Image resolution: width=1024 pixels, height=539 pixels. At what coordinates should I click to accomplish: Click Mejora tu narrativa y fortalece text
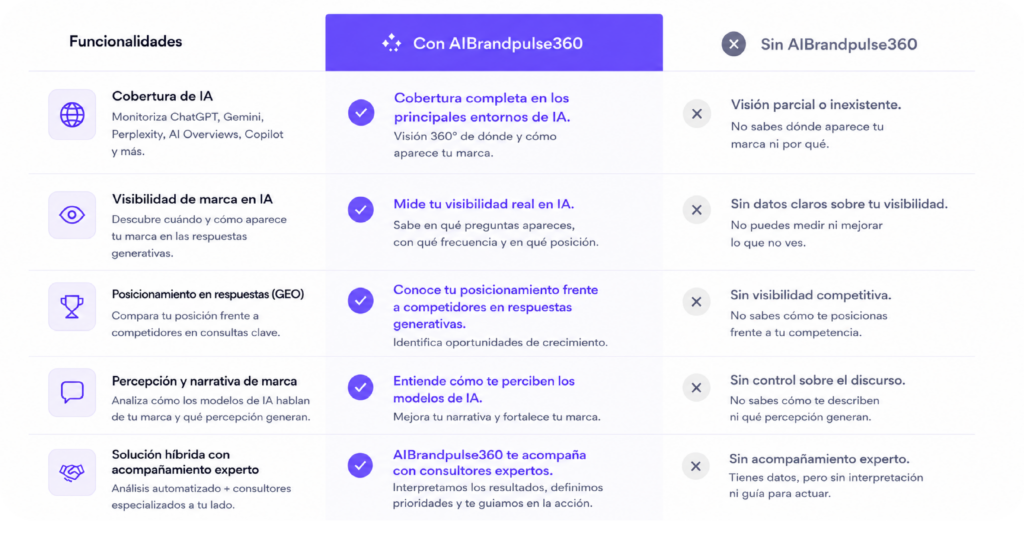(496, 417)
